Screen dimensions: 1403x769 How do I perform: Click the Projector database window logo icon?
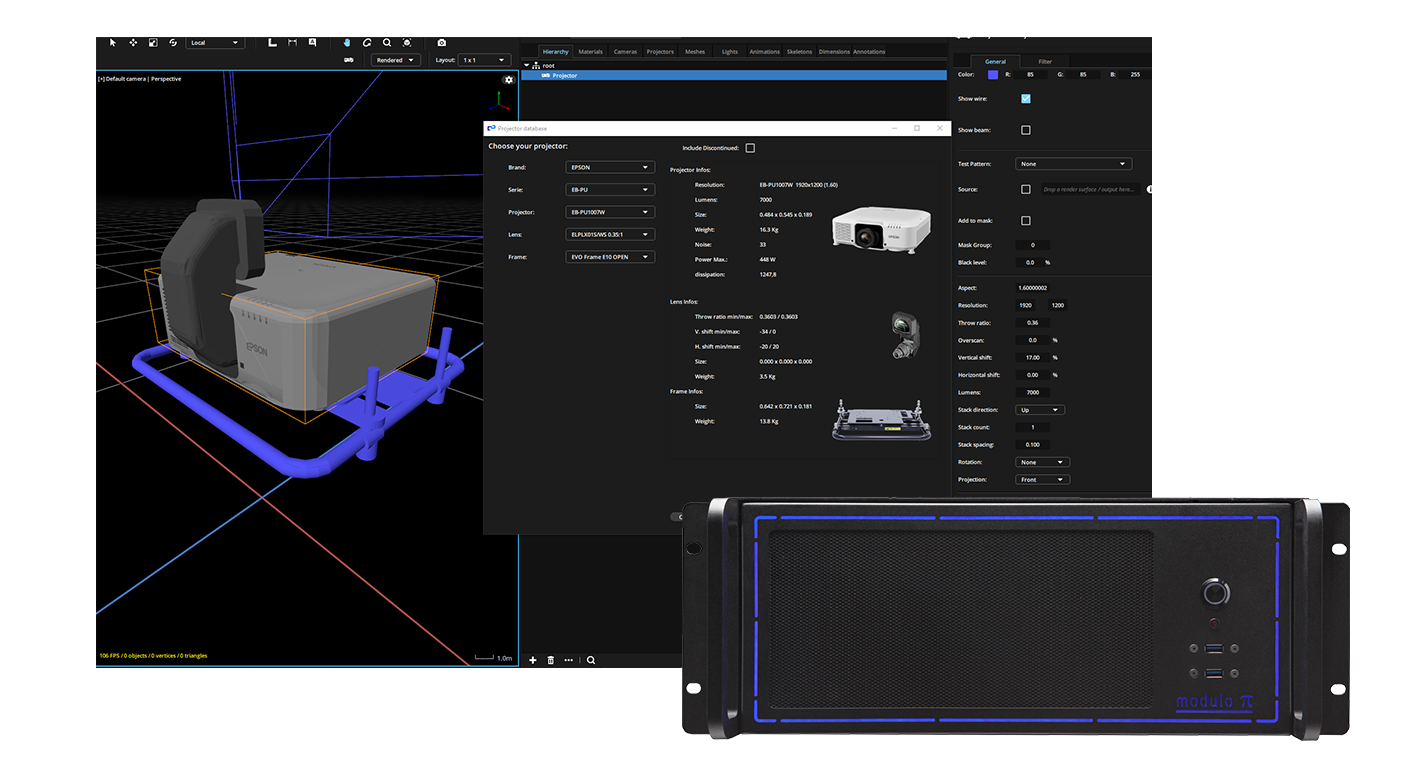pos(491,128)
